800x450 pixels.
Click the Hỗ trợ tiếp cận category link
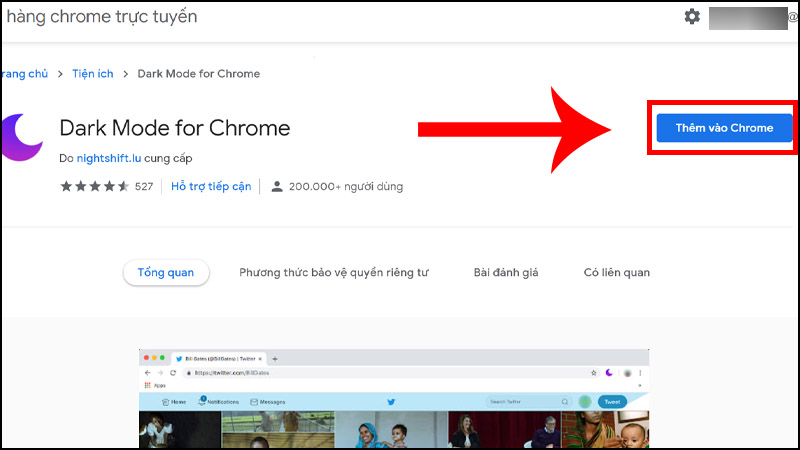(x=211, y=187)
